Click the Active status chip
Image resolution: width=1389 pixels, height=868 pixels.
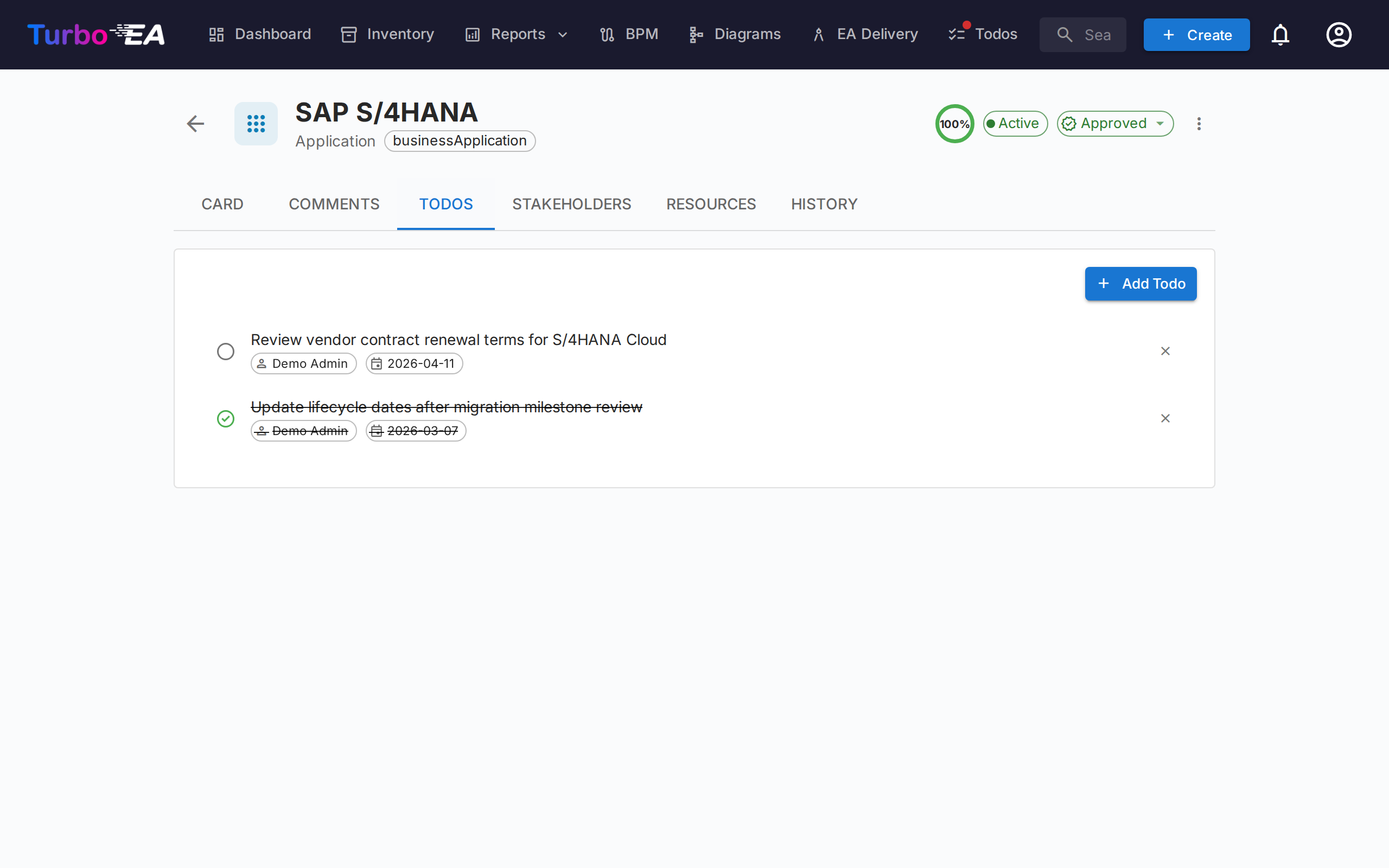(x=1015, y=124)
